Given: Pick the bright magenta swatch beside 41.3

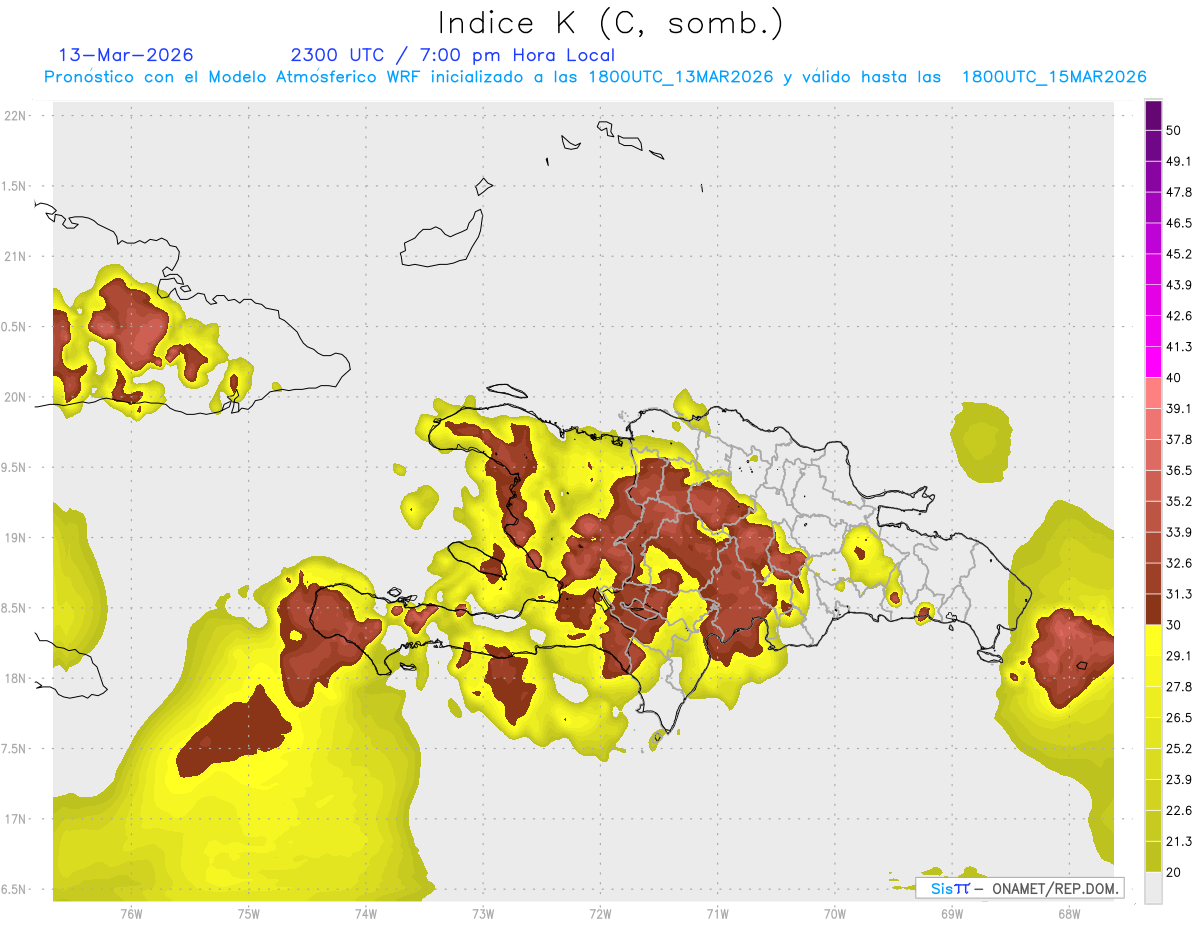Looking at the screenshot, I should click(x=1153, y=362).
